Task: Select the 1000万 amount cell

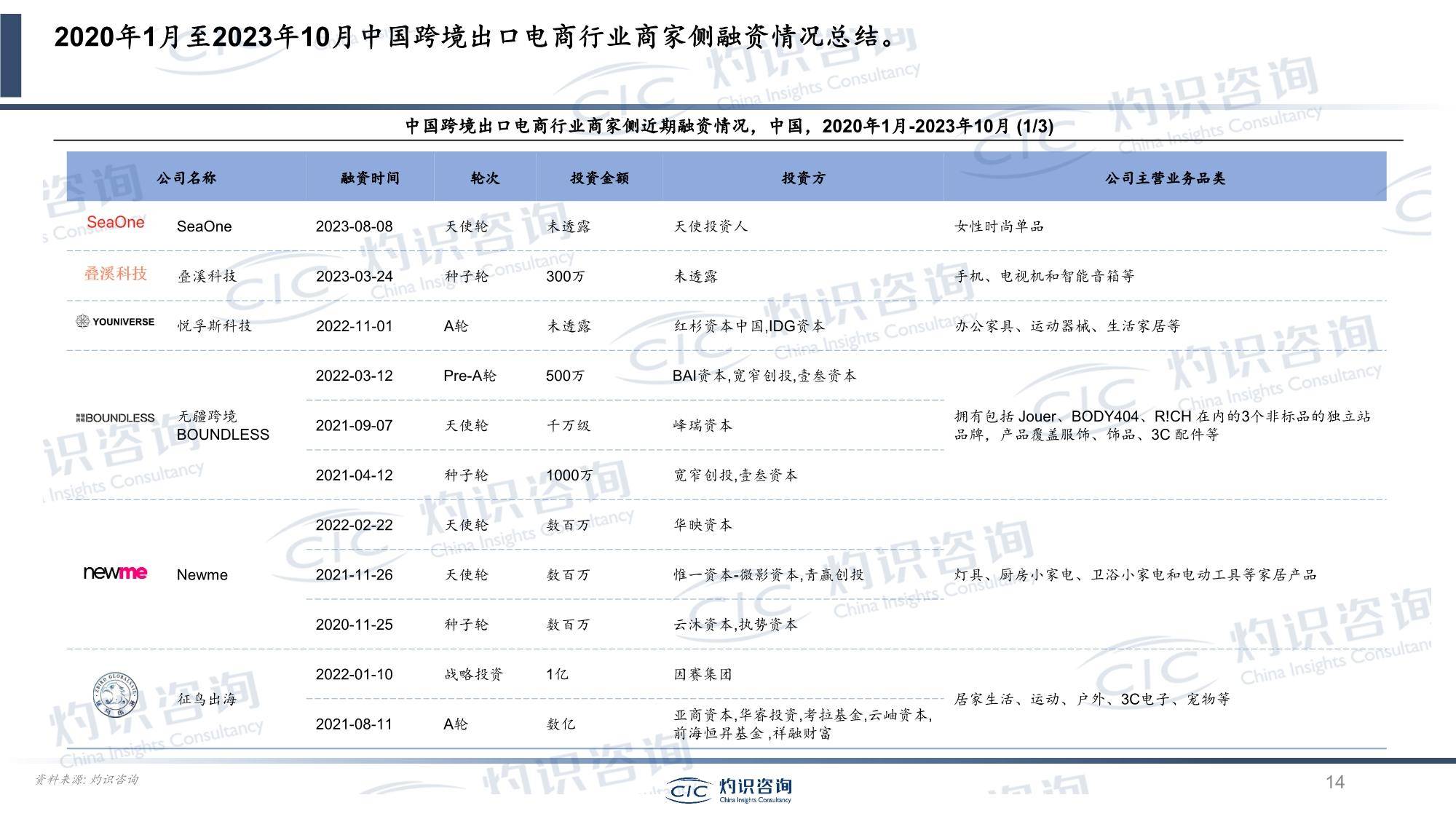Action: click(569, 475)
